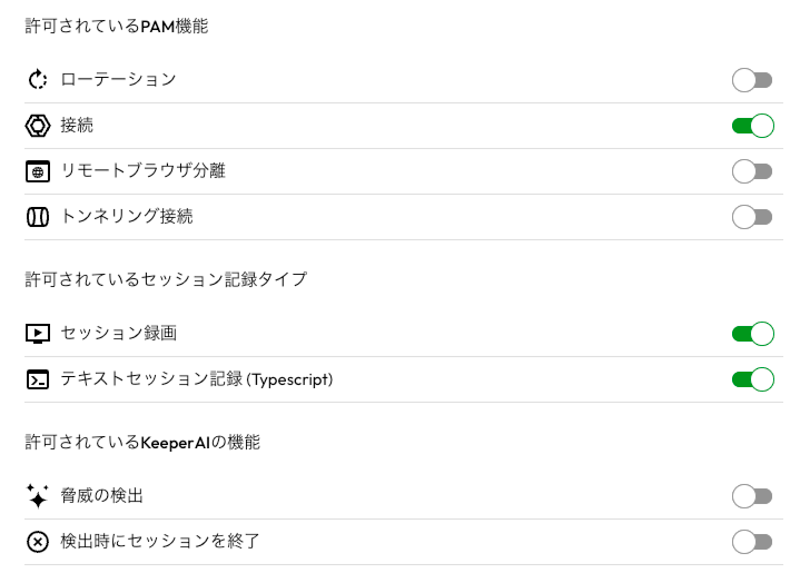
Task: Click the connection (接続) hexagon icon
Action: point(37,126)
